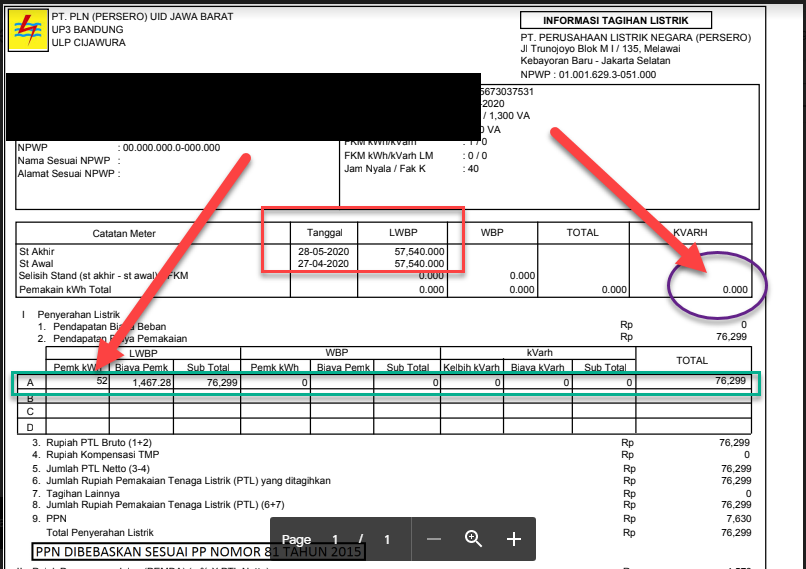Click the rate value 1,467.28
This screenshot has width=806, height=569.
click(151, 382)
